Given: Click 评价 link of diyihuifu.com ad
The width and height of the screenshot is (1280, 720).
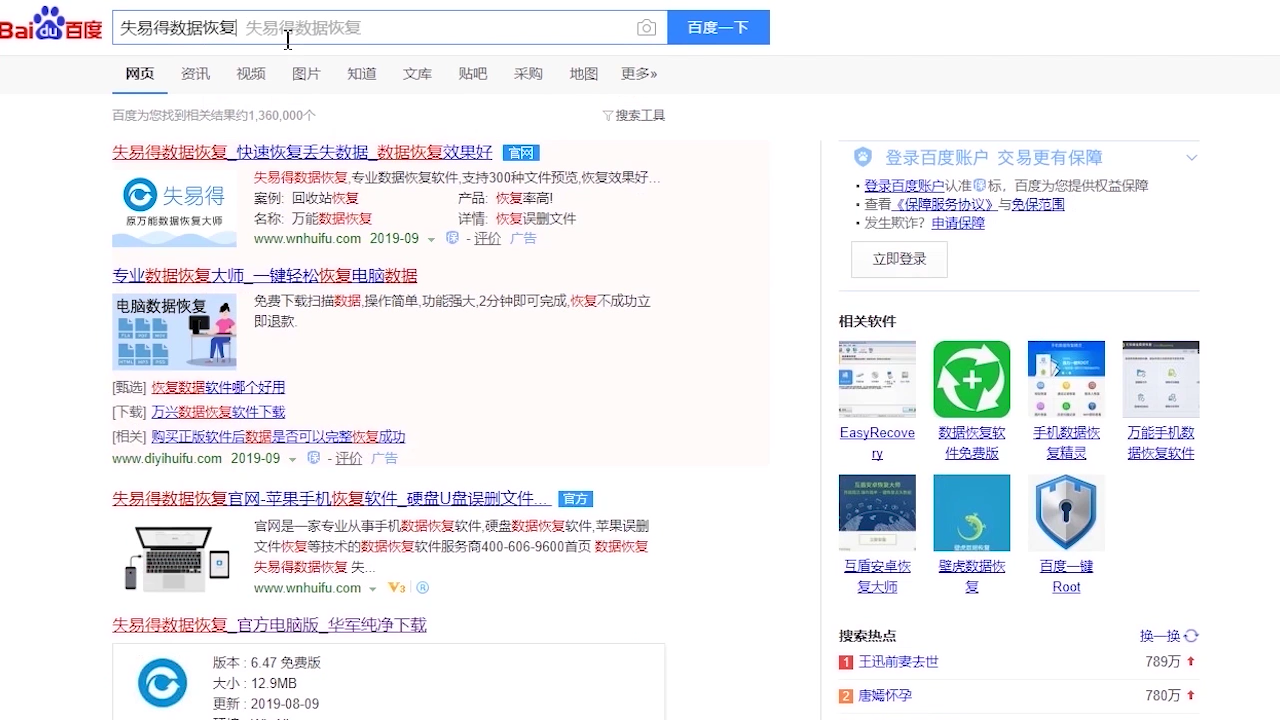Looking at the screenshot, I should (349, 459).
